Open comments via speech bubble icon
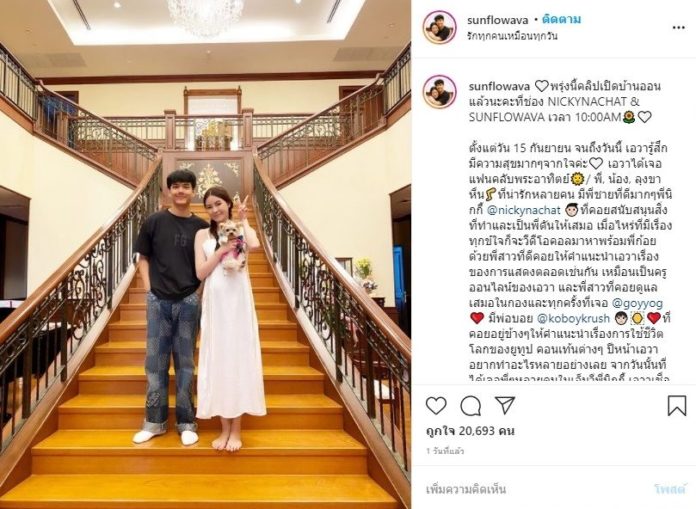The image size is (696, 509). 471,406
